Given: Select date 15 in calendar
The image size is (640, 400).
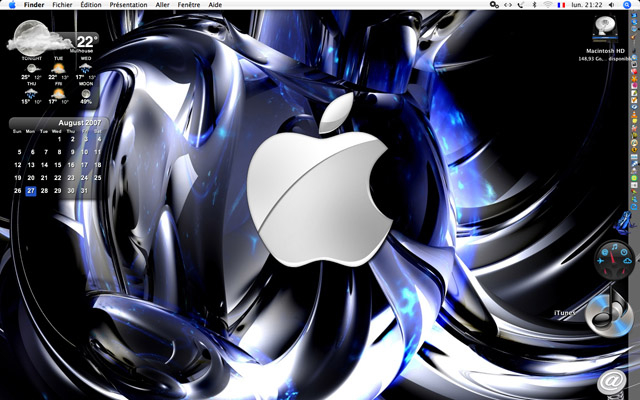Looking at the screenshot, I should click(x=58, y=165).
